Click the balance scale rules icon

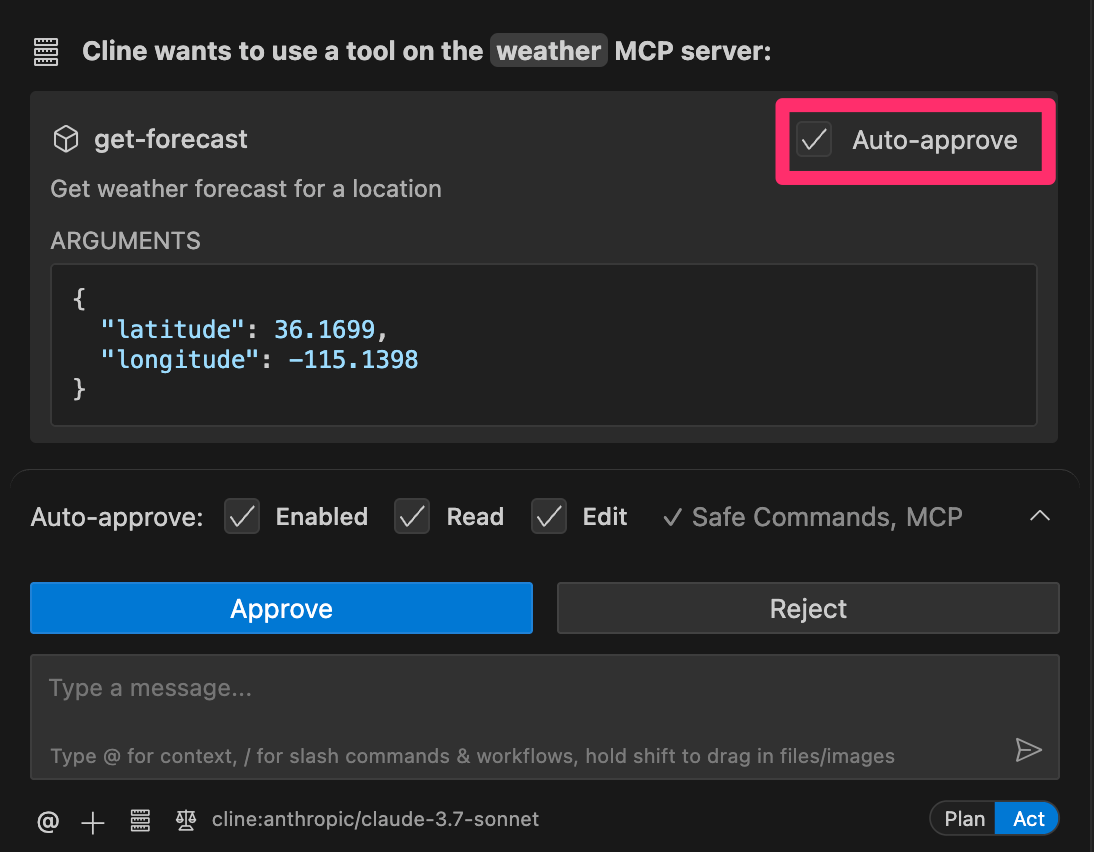tap(186, 821)
